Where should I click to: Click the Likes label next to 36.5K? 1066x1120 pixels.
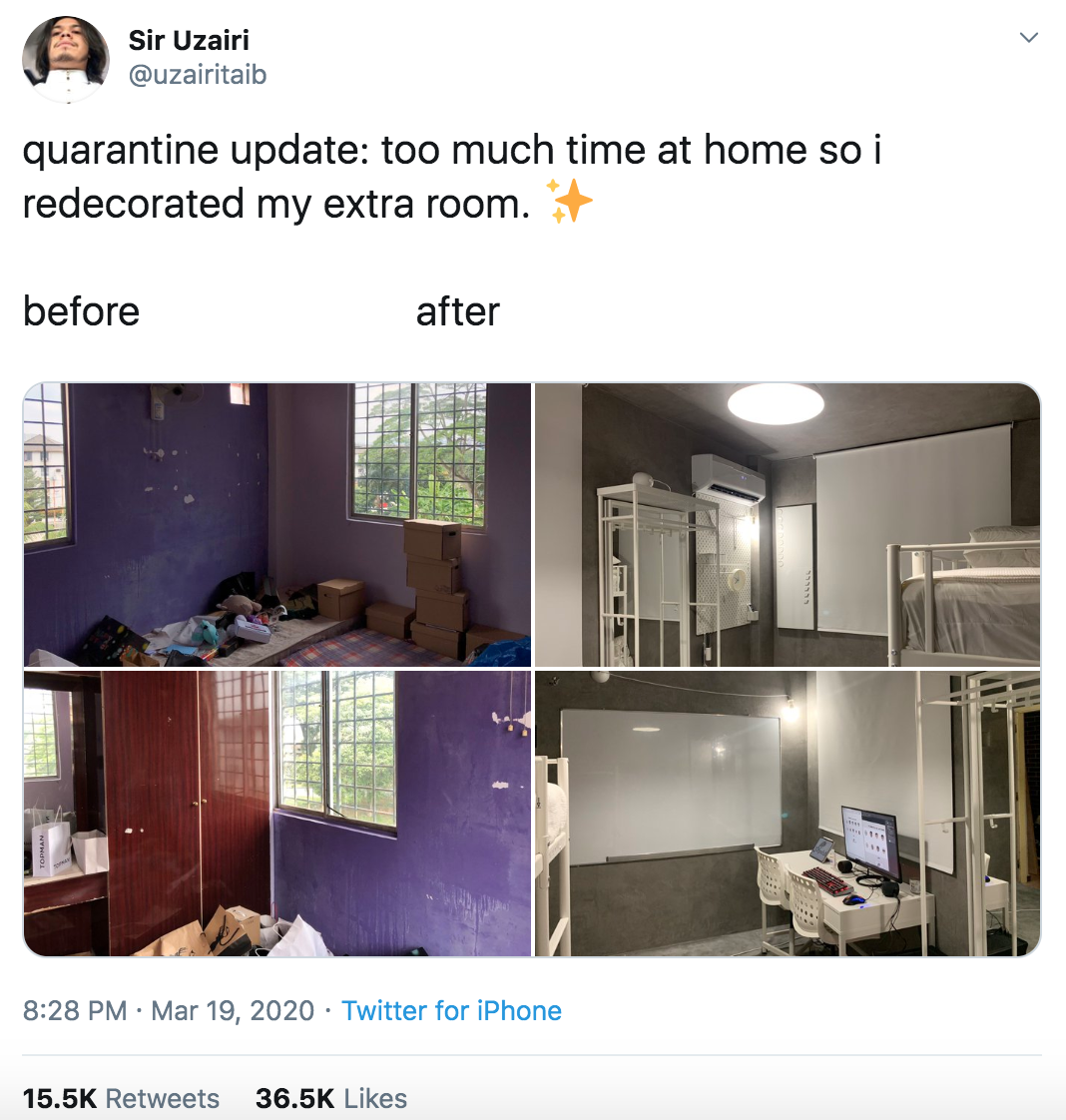coord(375,1099)
